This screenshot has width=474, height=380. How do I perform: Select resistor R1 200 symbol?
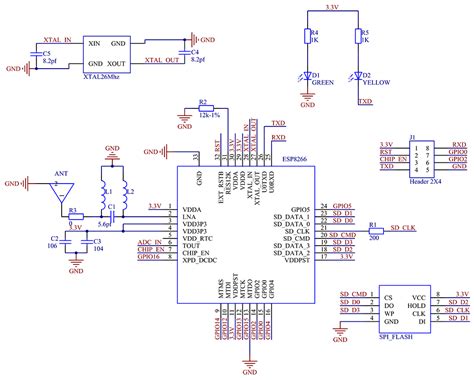click(376, 231)
